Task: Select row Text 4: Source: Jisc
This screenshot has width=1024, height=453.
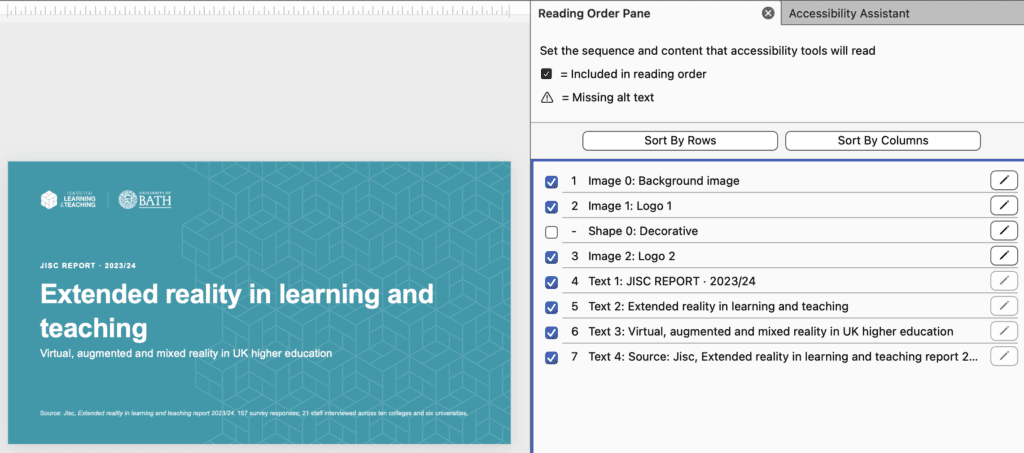Action: tap(783, 356)
